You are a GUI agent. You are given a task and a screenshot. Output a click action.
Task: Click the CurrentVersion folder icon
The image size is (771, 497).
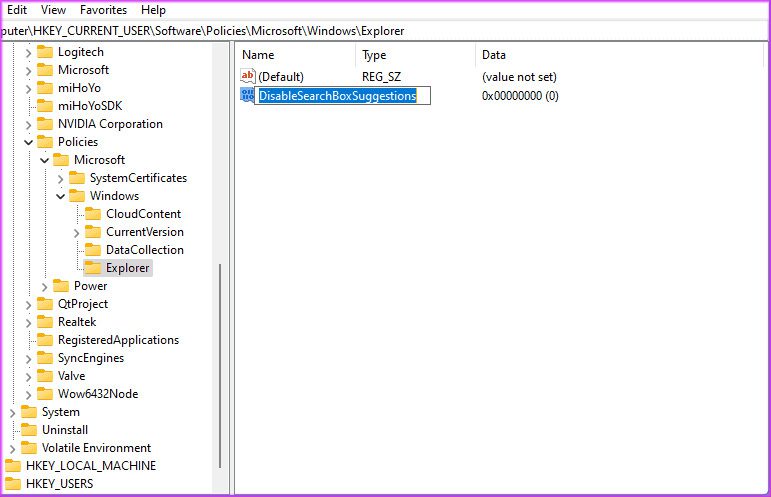[93, 232]
